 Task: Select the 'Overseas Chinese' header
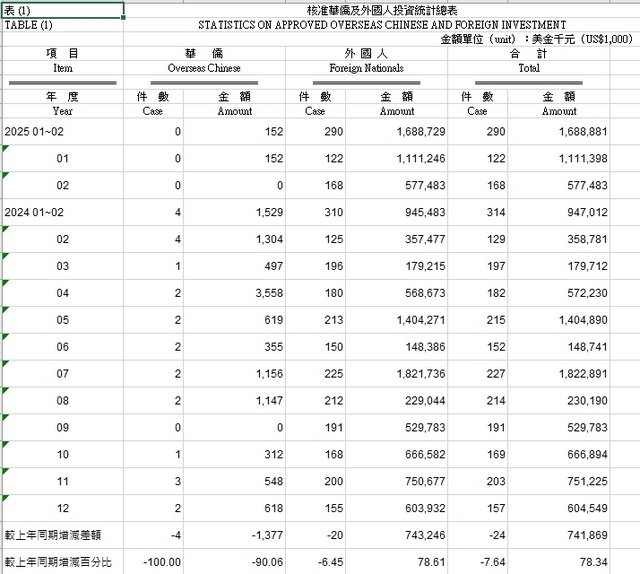click(204, 68)
